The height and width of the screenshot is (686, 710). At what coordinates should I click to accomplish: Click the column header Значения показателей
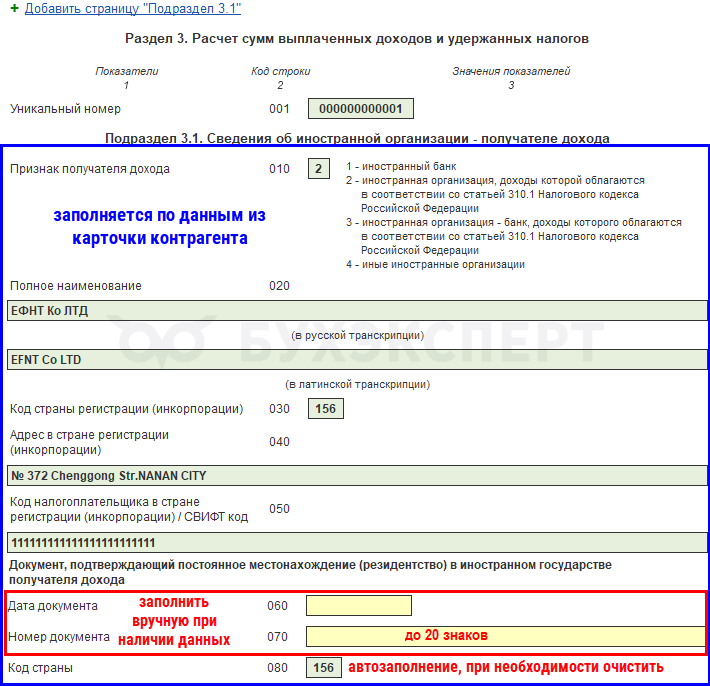point(511,71)
